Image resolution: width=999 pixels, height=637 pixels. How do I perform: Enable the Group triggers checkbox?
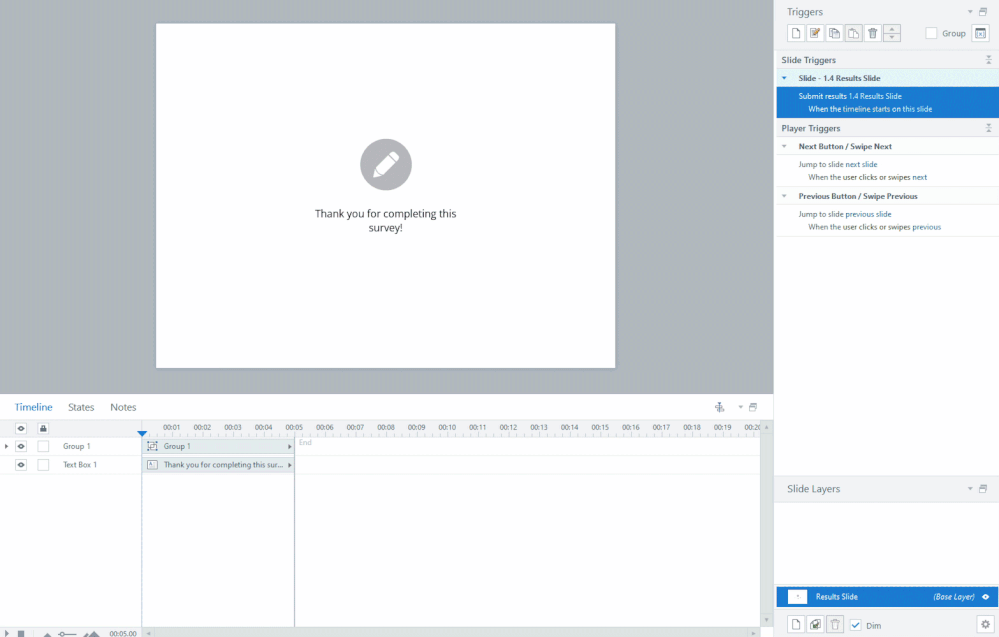(931, 33)
